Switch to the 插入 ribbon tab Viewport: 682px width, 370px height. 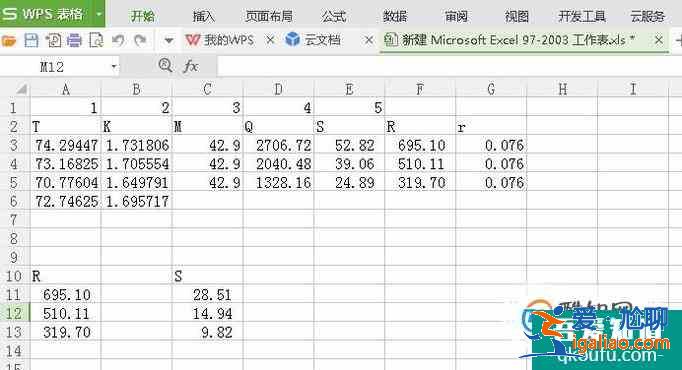[204, 17]
